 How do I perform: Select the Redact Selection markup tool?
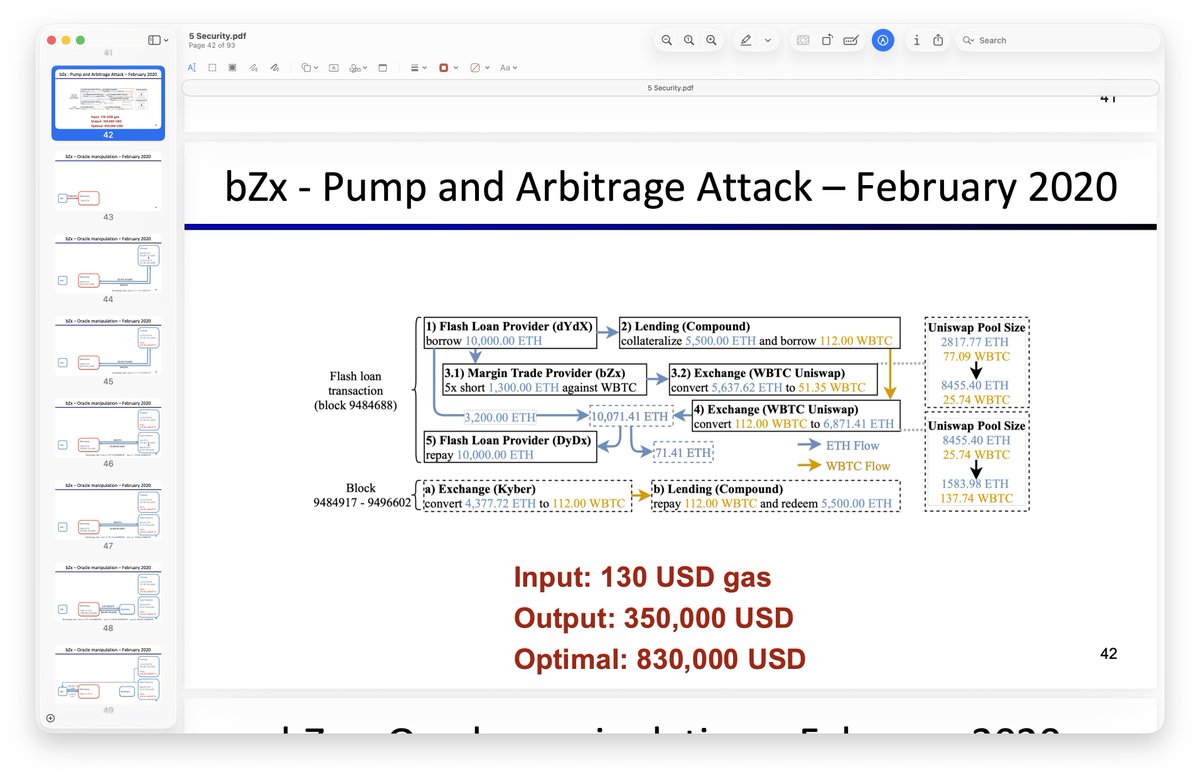[x=232, y=68]
